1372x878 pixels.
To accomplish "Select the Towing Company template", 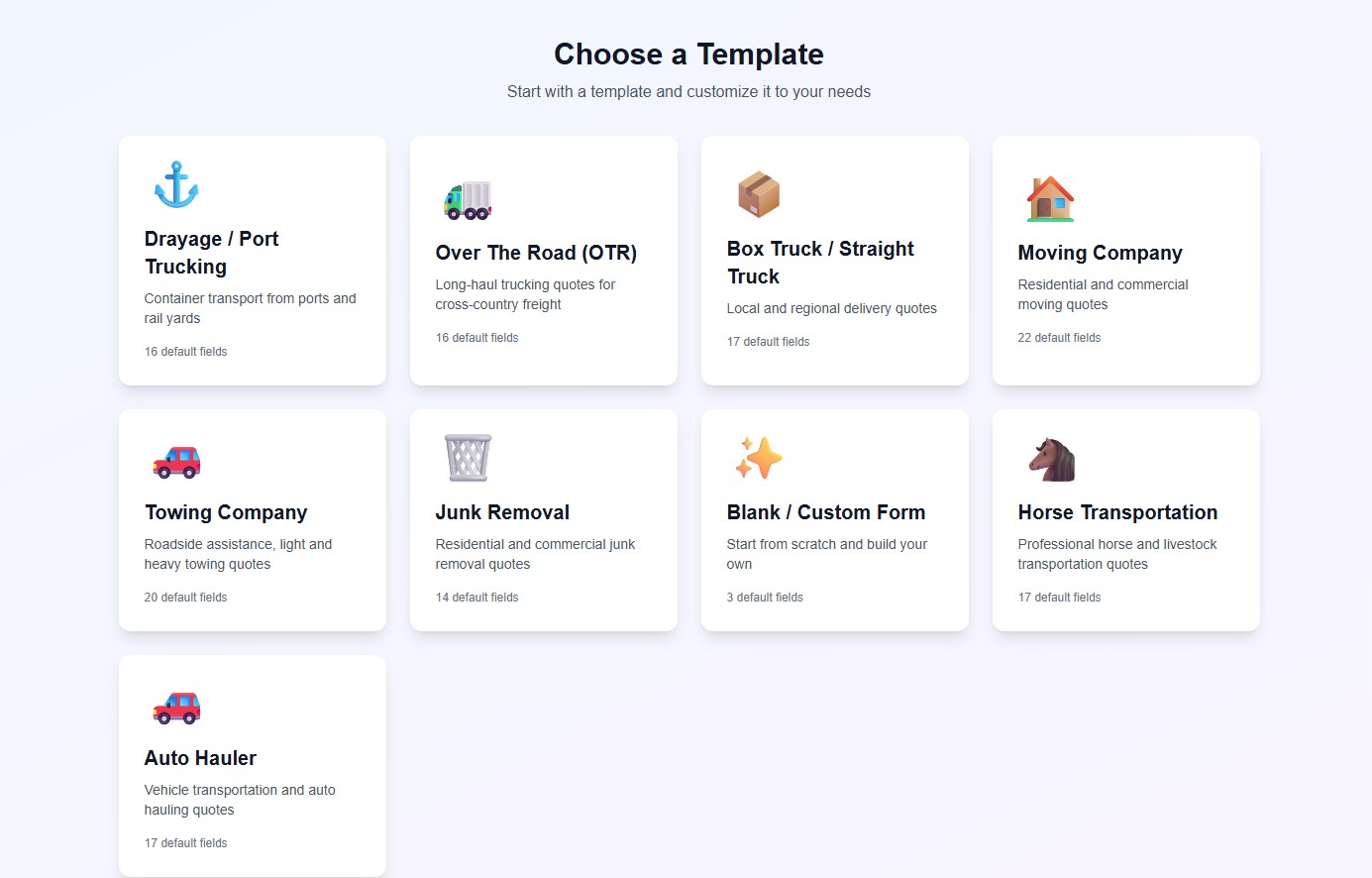I will coord(252,519).
